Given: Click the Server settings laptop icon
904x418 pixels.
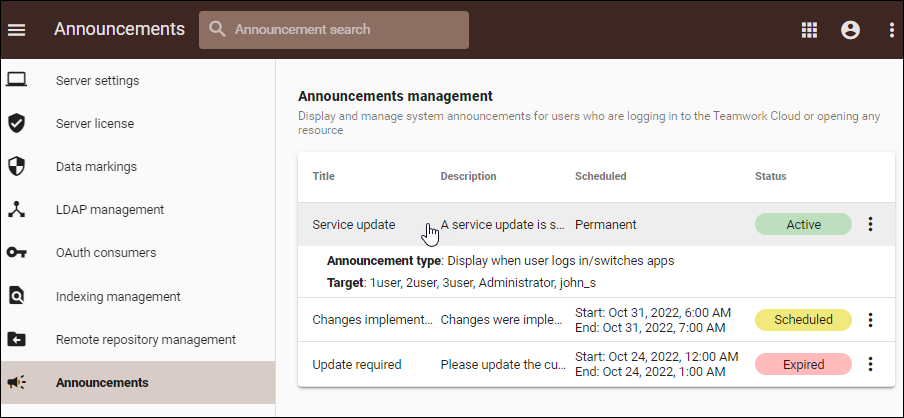Looking at the screenshot, I should tap(16, 80).
